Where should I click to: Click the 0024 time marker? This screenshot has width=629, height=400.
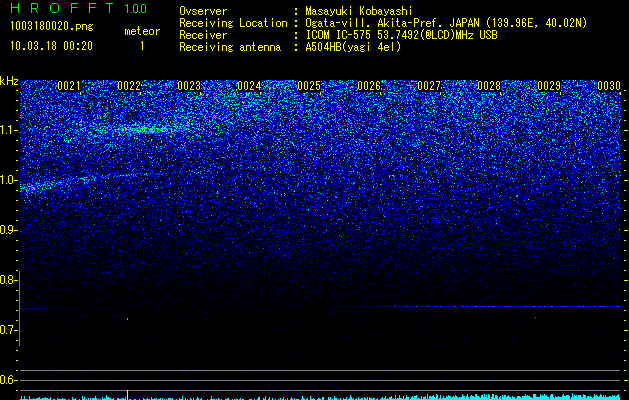(249, 86)
